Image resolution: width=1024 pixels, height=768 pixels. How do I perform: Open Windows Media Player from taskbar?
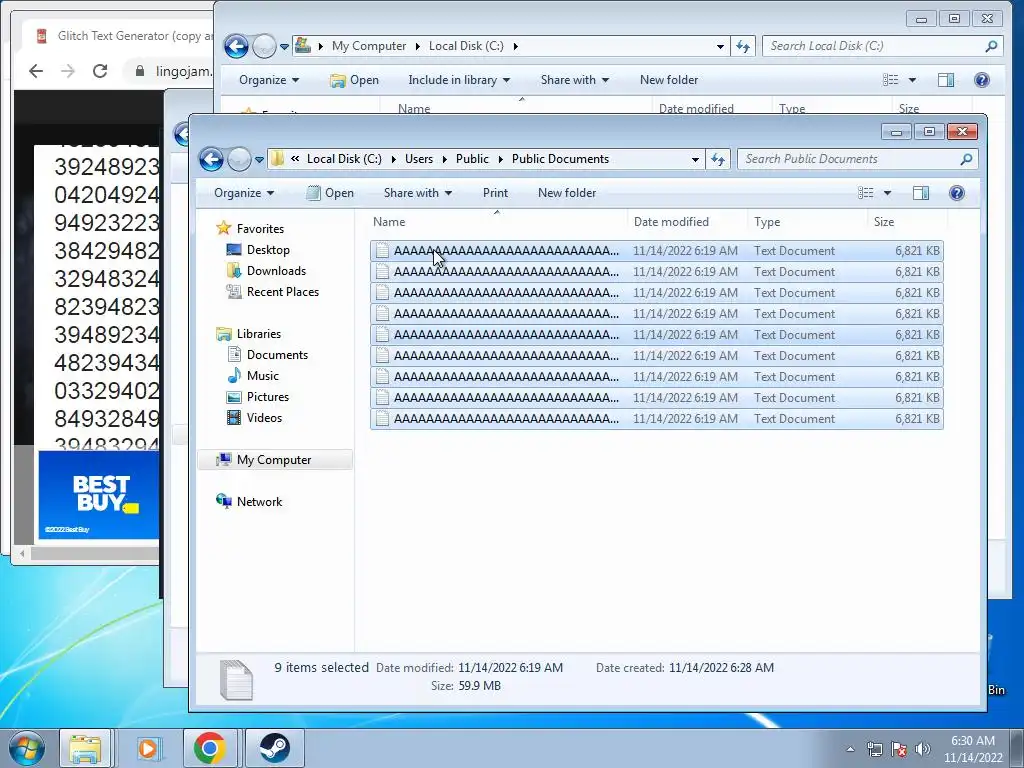[148, 748]
